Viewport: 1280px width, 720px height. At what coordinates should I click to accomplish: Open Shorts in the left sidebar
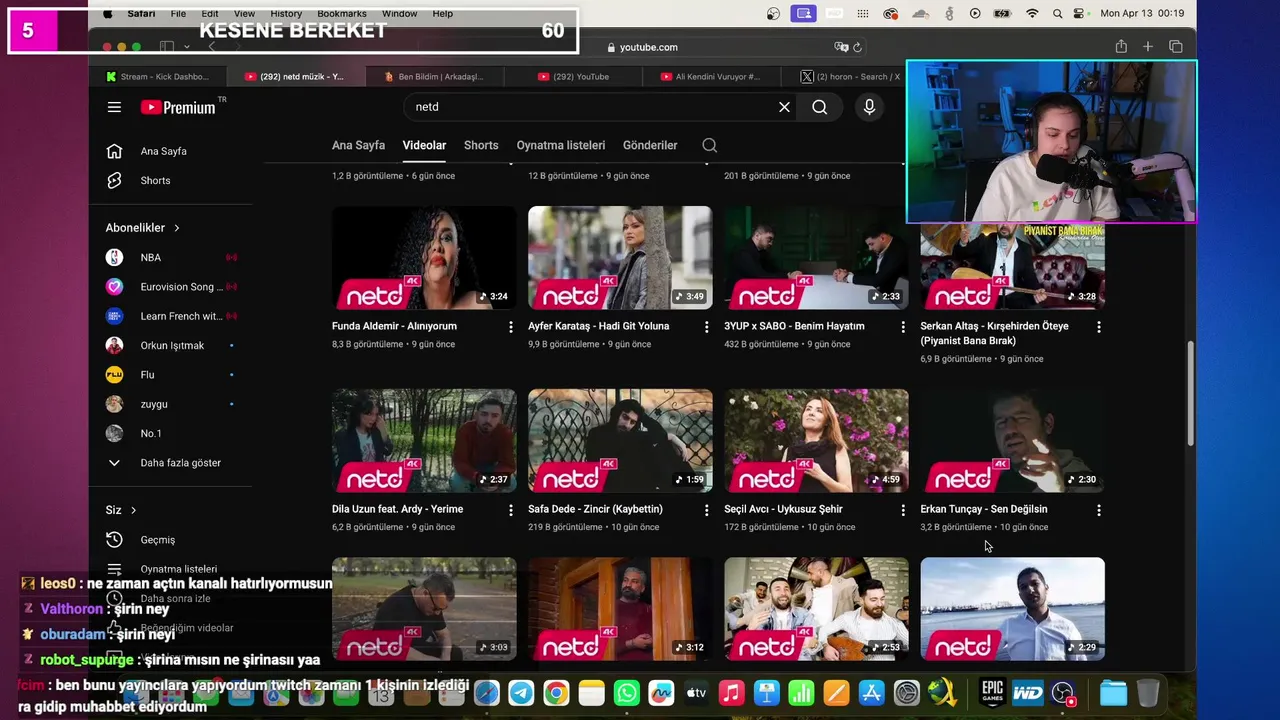(x=155, y=181)
